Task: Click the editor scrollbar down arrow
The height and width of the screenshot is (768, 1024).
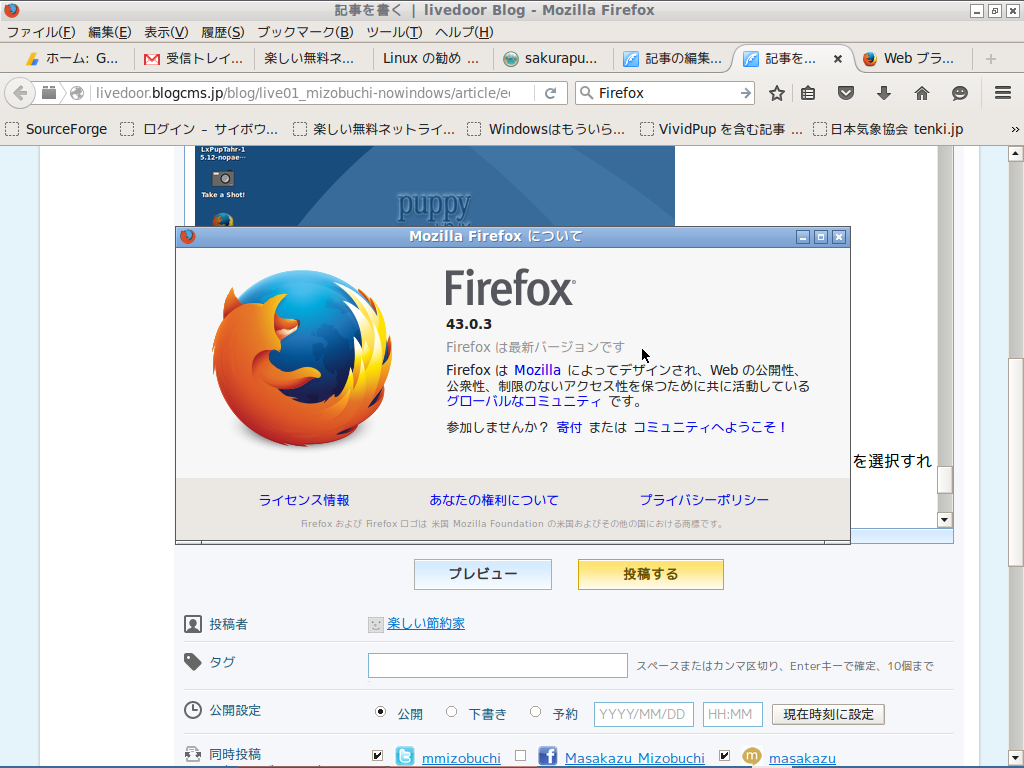Action: click(x=945, y=520)
